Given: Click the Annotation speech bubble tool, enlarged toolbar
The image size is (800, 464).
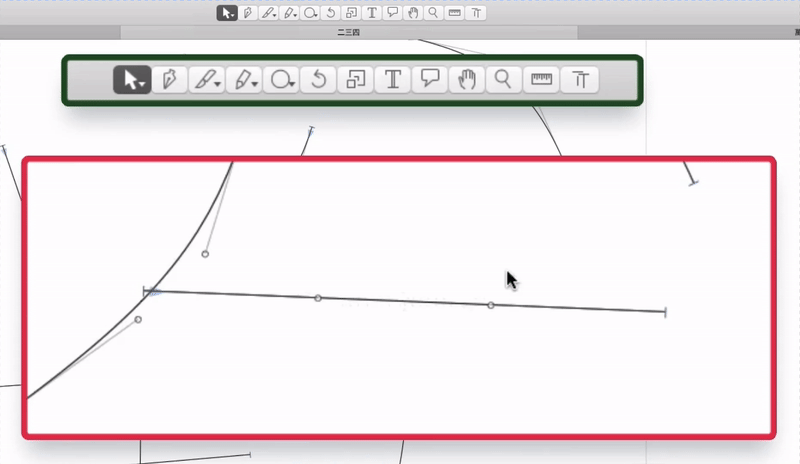Looking at the screenshot, I should 430,80.
